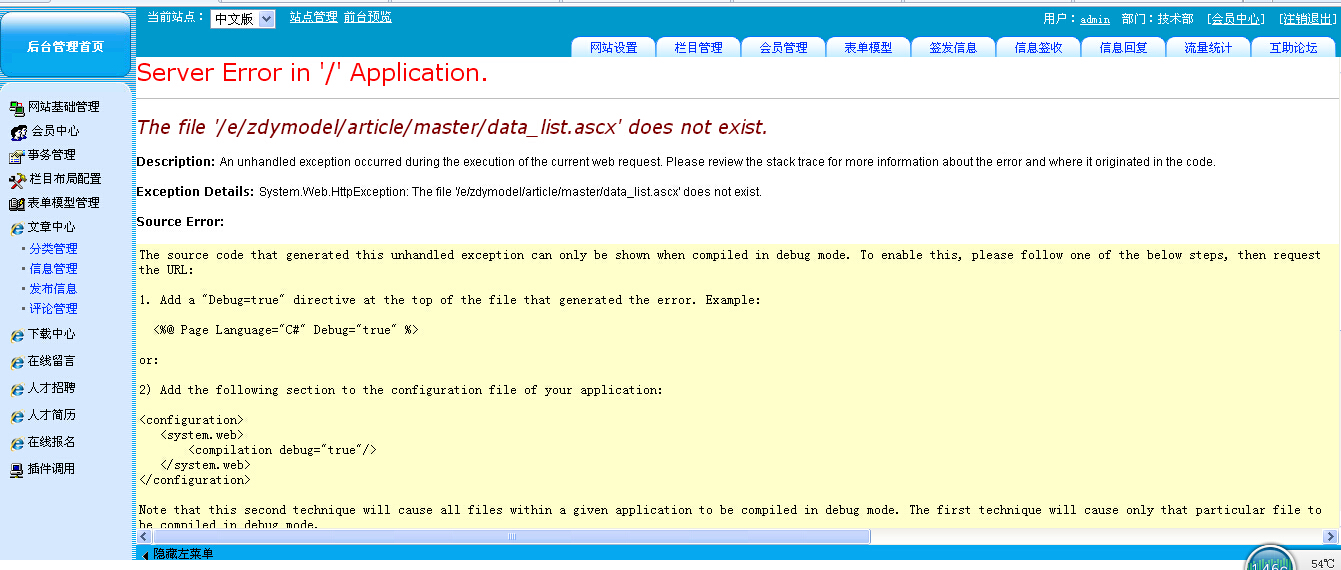Click the 插件调用 computer icon
The width and height of the screenshot is (1341, 570).
coord(16,469)
